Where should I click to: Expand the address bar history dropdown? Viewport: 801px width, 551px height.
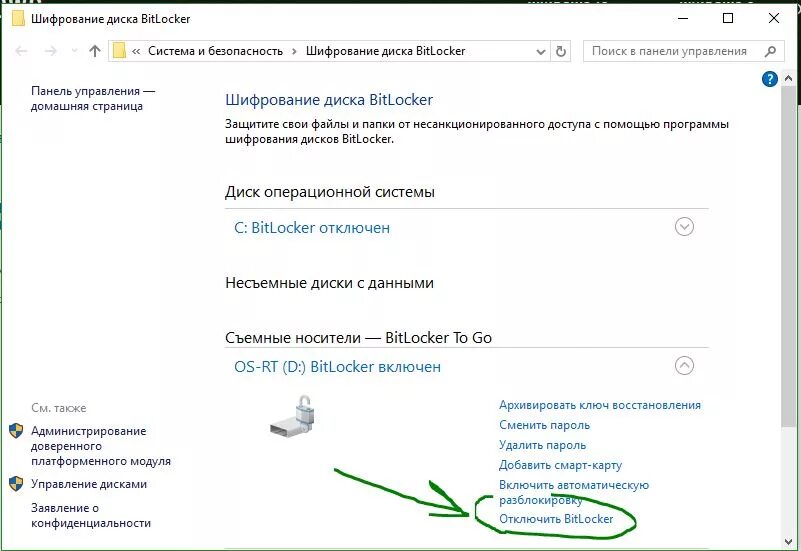coord(540,52)
